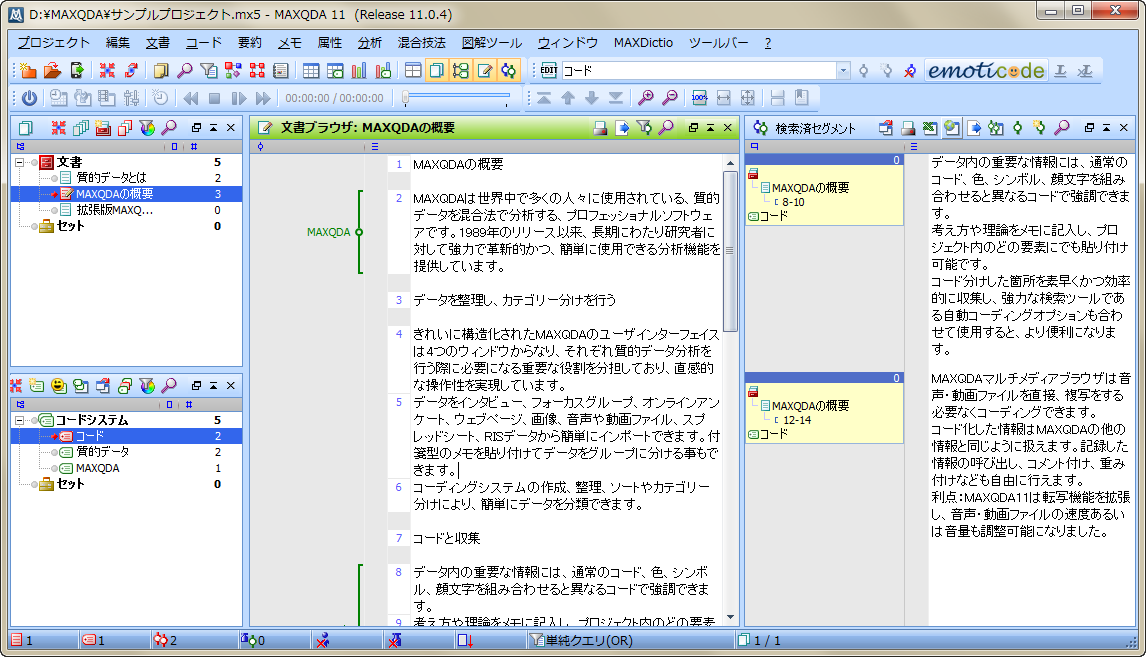This screenshot has width=1146, height=657.
Task: Collapse the コードシステム tree node
Action: [x=20, y=420]
